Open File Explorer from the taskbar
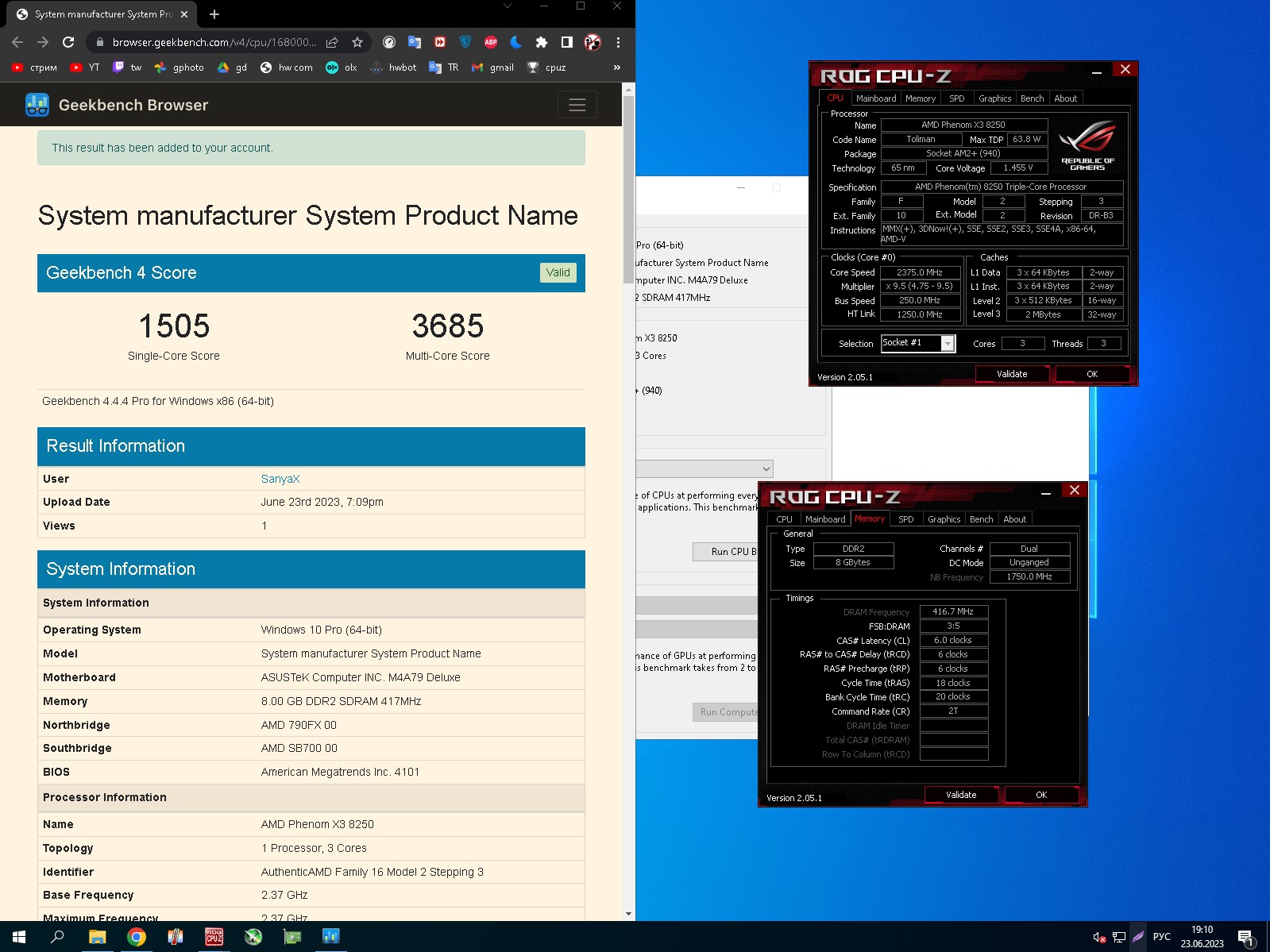The image size is (1270, 952). [97, 937]
